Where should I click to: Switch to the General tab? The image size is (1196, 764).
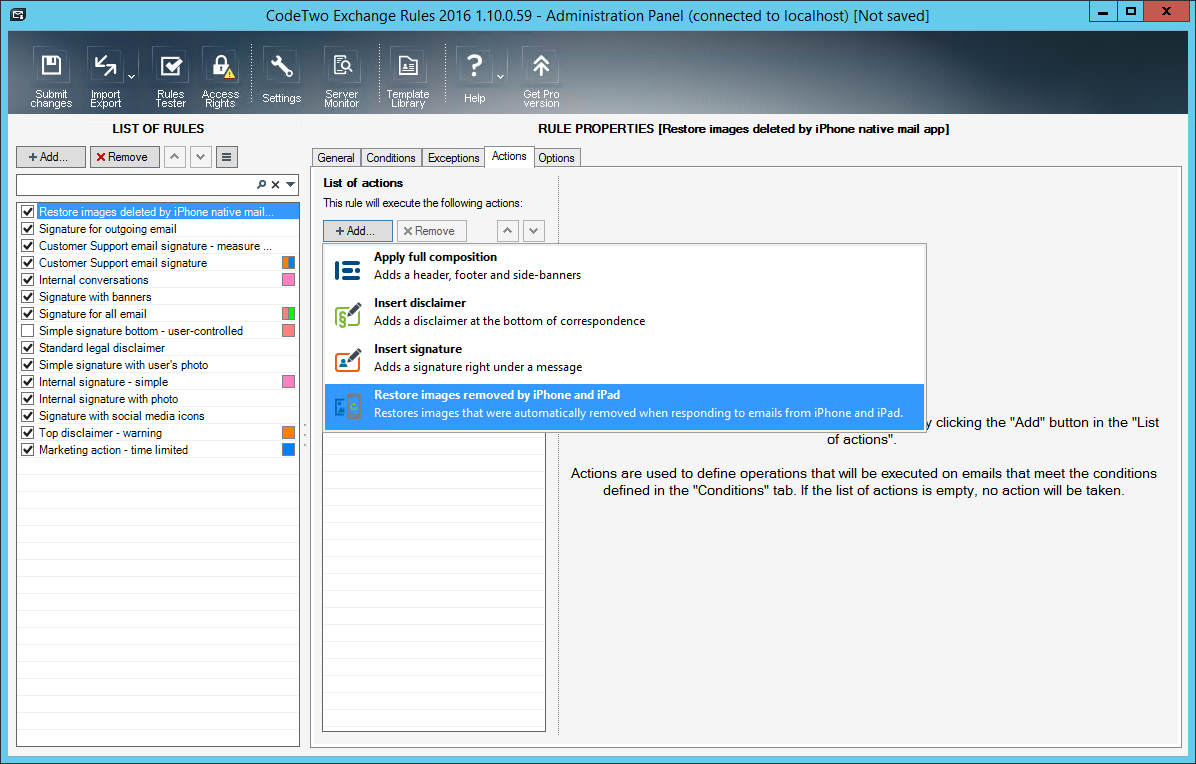click(336, 158)
